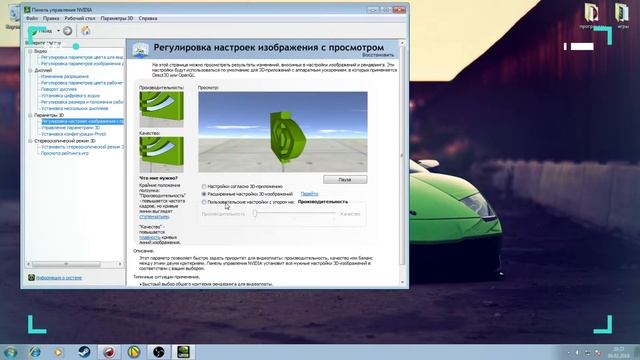The width and height of the screenshot is (640, 360).
Task: Open the Home icon in NVIDIA toolbar
Action: [x=85, y=31]
